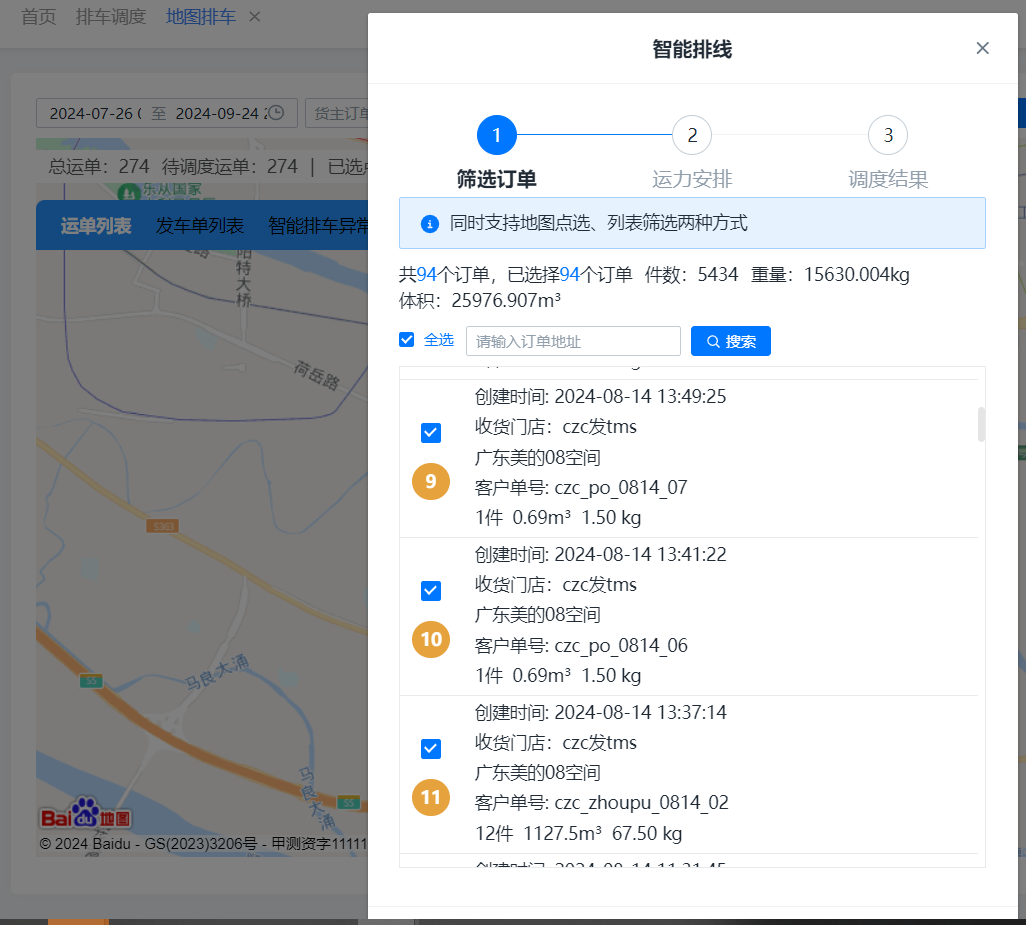Uncheck order czc_zhoupu_0814_02 checkbox
Image resolution: width=1026 pixels, height=925 pixels.
tap(431, 748)
